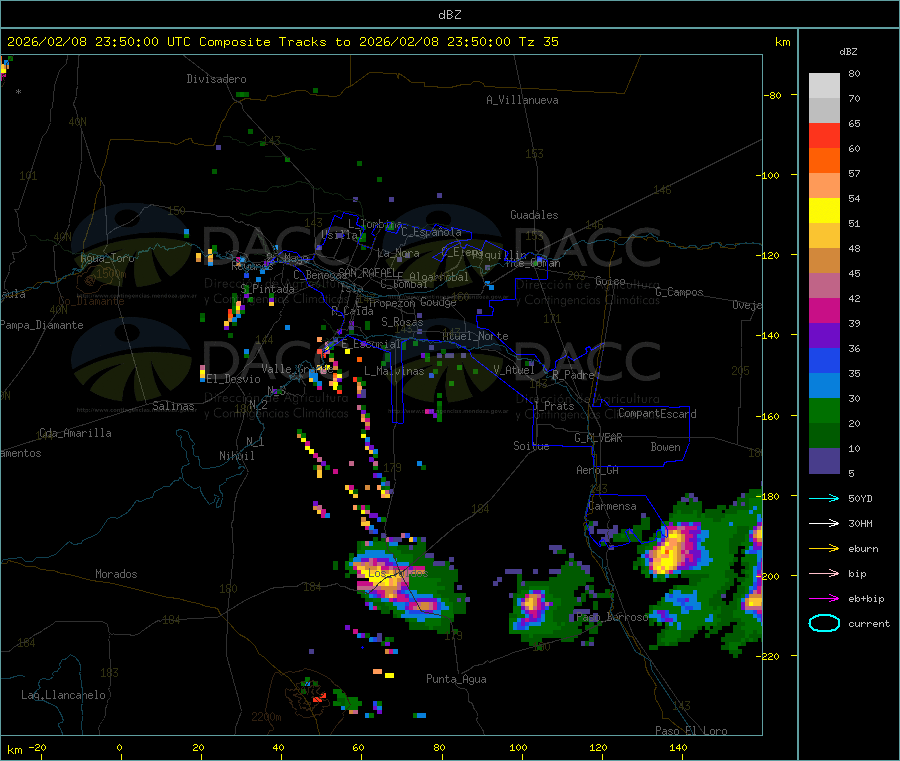Click the V_Atuel map label
Viewport: 900px width, 761px height.
tap(514, 370)
